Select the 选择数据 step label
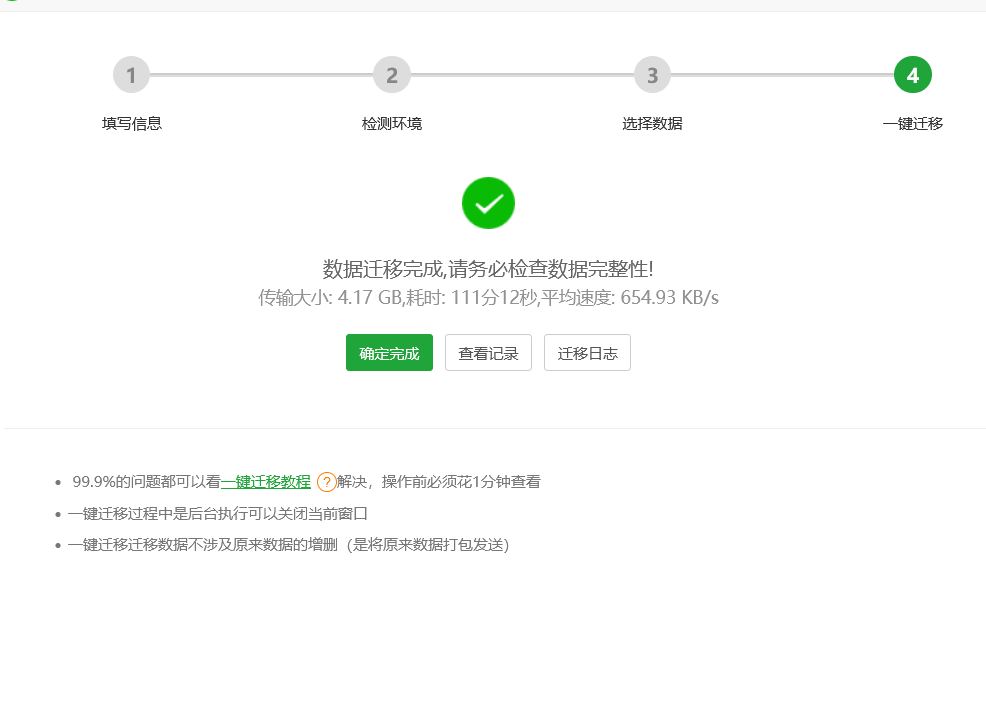 pos(652,123)
